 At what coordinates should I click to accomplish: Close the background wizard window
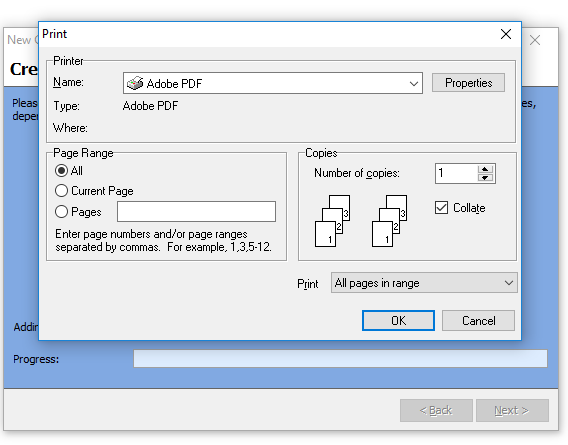(x=535, y=40)
